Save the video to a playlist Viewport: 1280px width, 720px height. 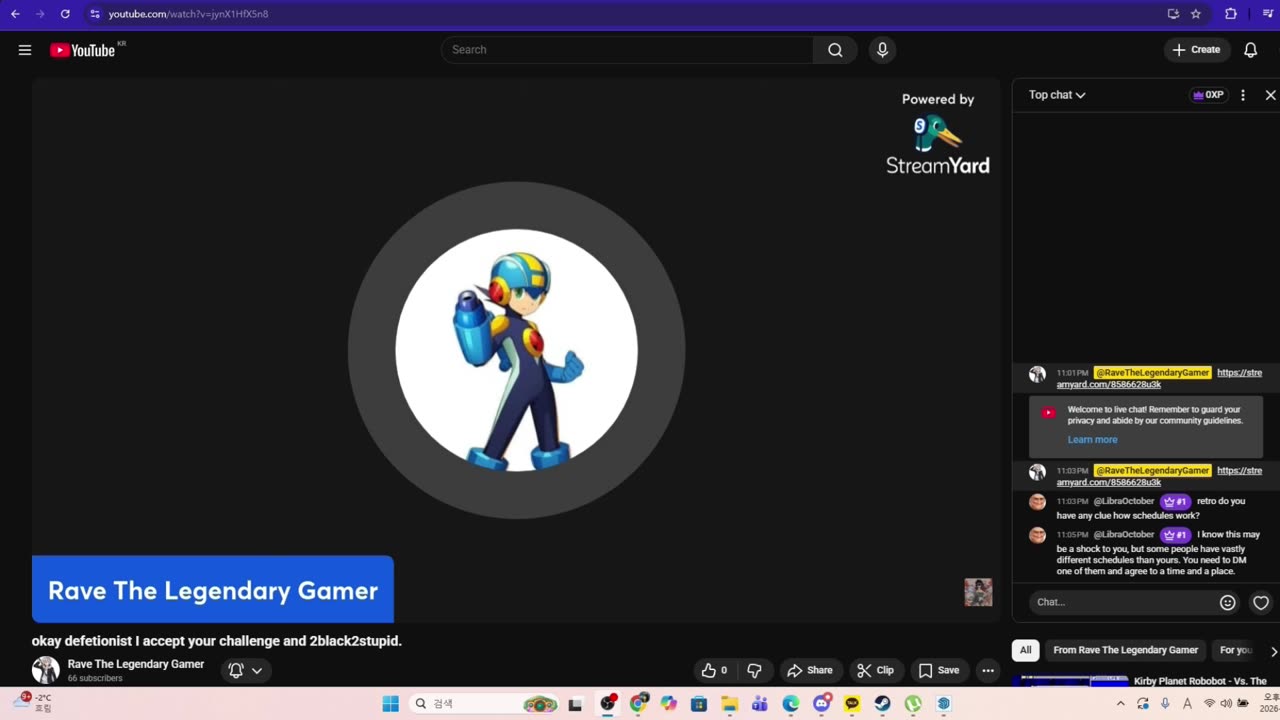(x=939, y=670)
